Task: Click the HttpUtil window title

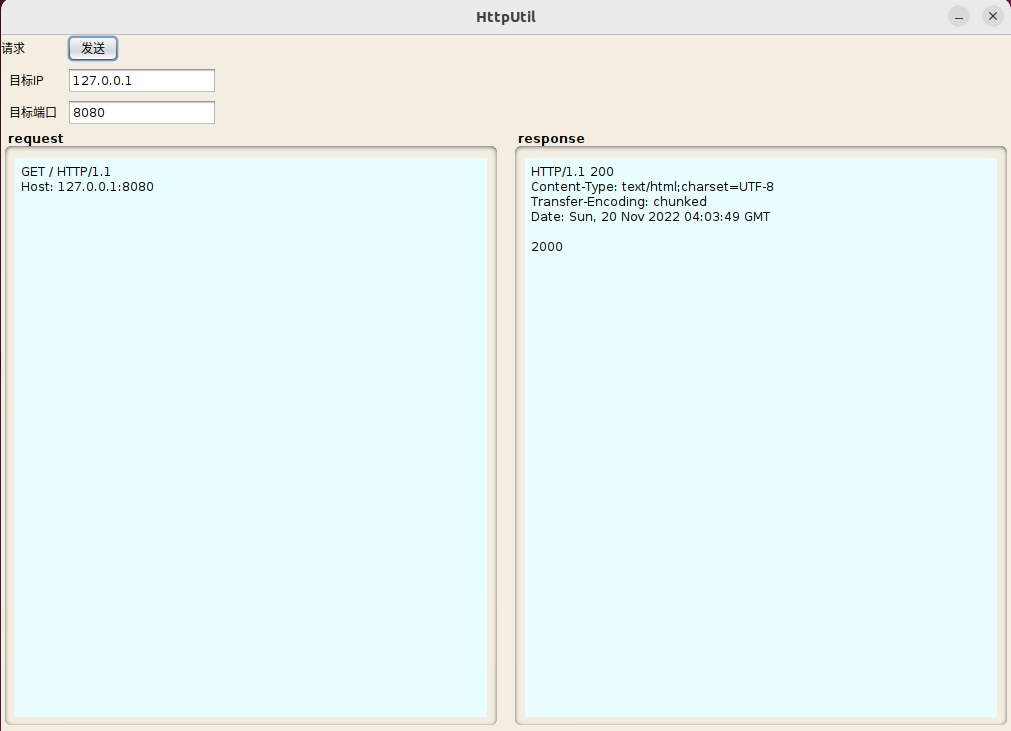Action: (x=506, y=17)
